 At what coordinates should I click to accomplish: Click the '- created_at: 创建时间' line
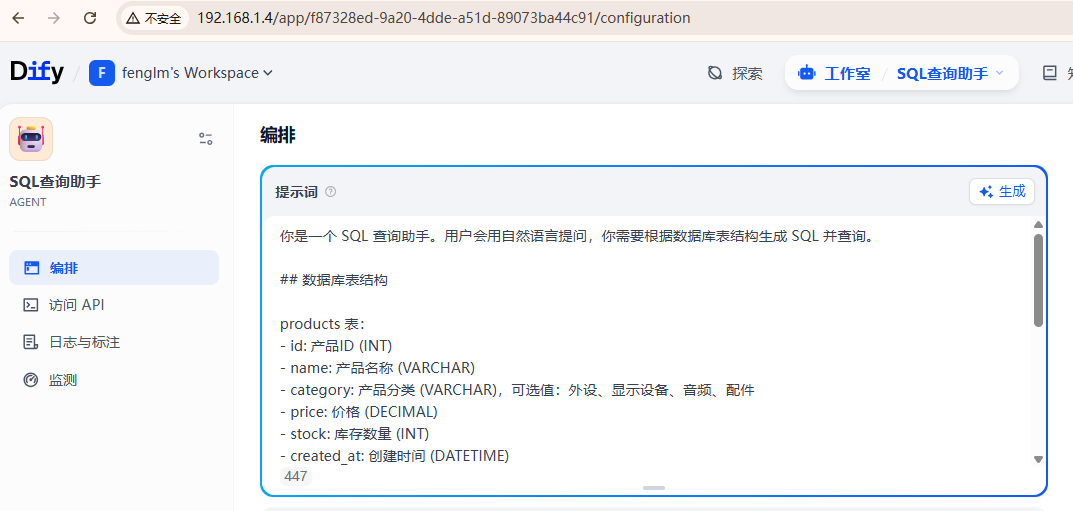394,456
